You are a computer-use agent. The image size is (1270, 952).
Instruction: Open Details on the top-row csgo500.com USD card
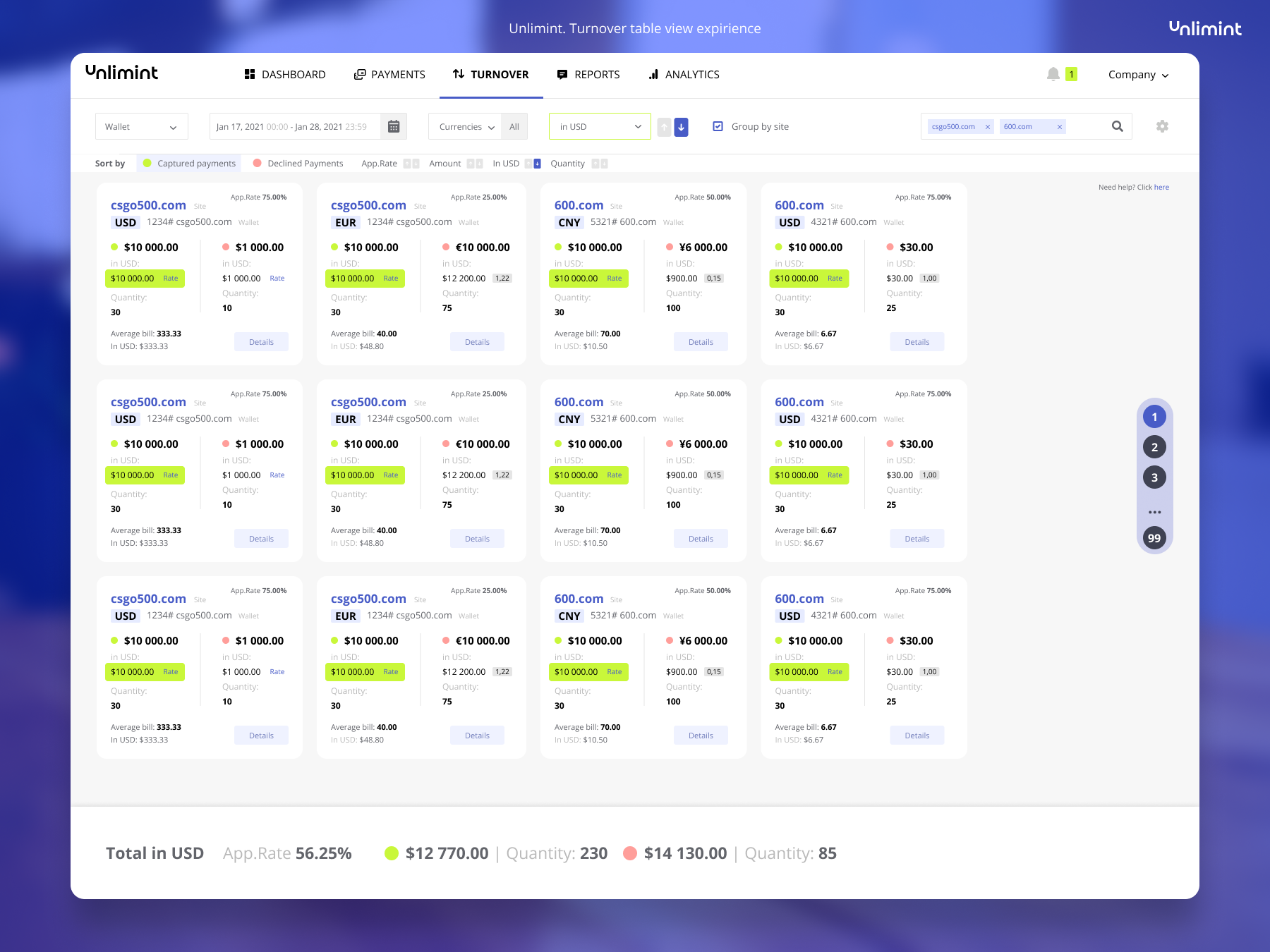[x=261, y=342]
